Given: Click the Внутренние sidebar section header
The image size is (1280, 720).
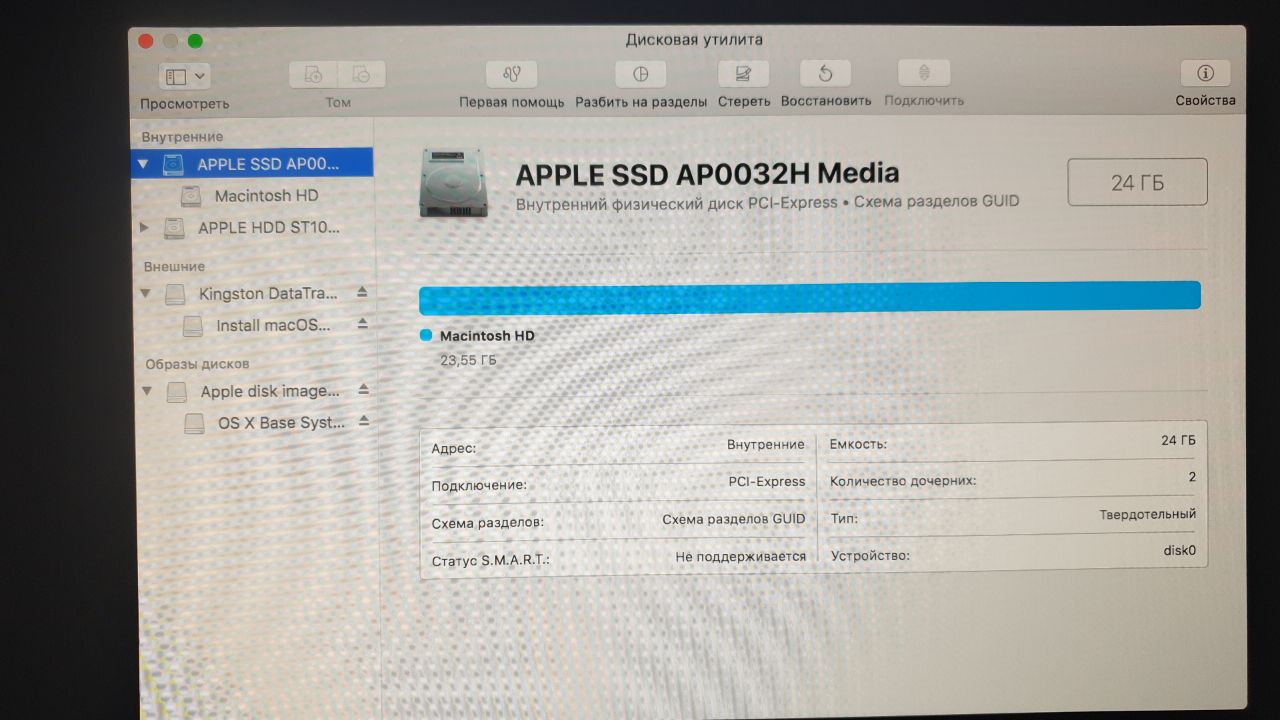Looking at the screenshot, I should point(182,136).
